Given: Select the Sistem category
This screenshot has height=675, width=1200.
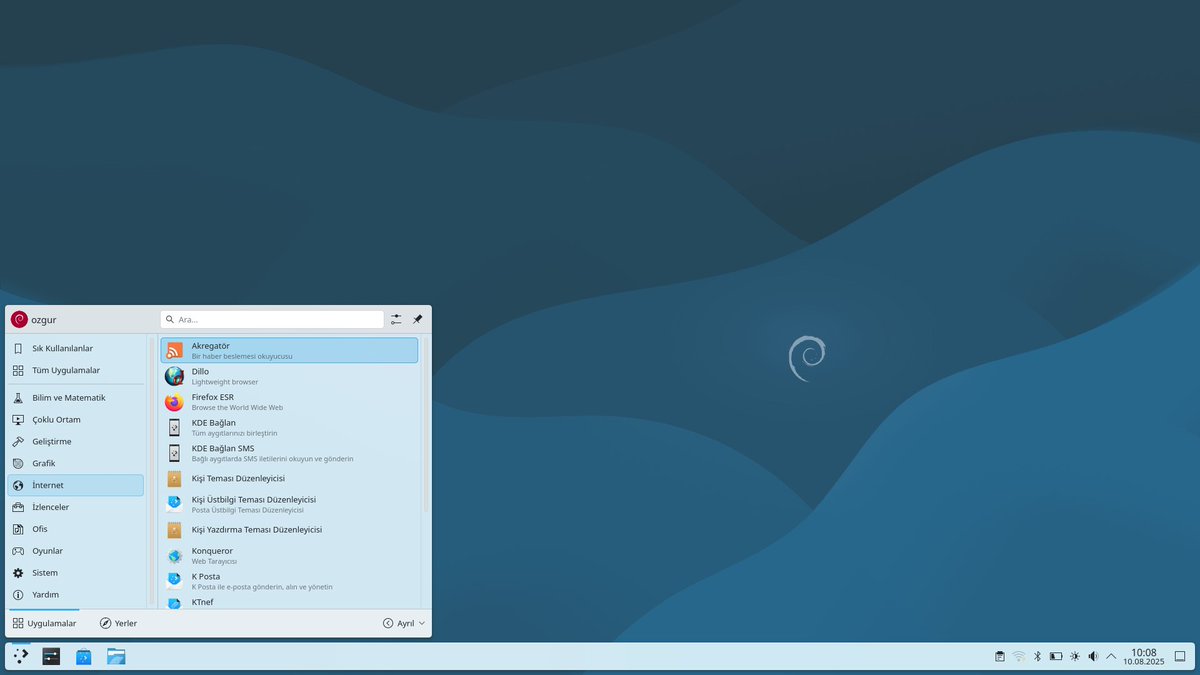Looking at the screenshot, I should tap(45, 572).
